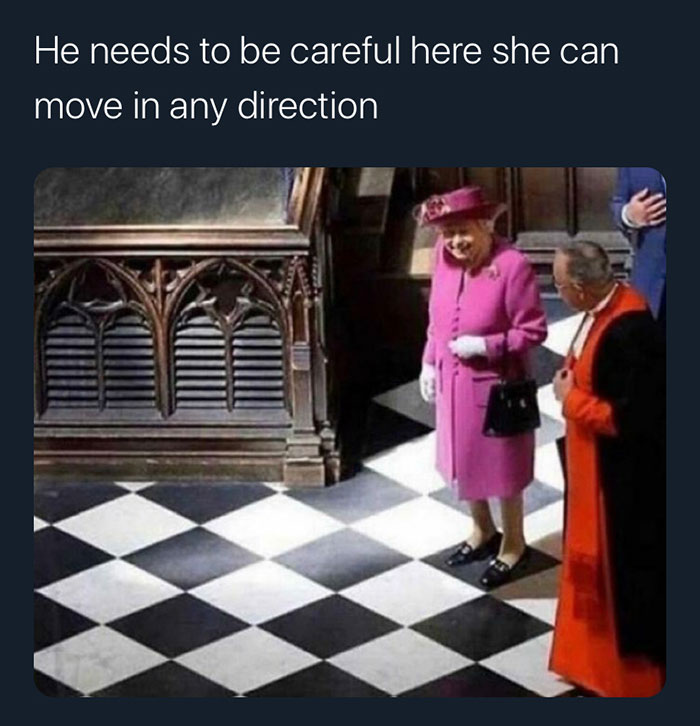Viewport: 700px width, 726px height.
Task: Click the white glove on the woman's hand
Action: pos(469,347)
